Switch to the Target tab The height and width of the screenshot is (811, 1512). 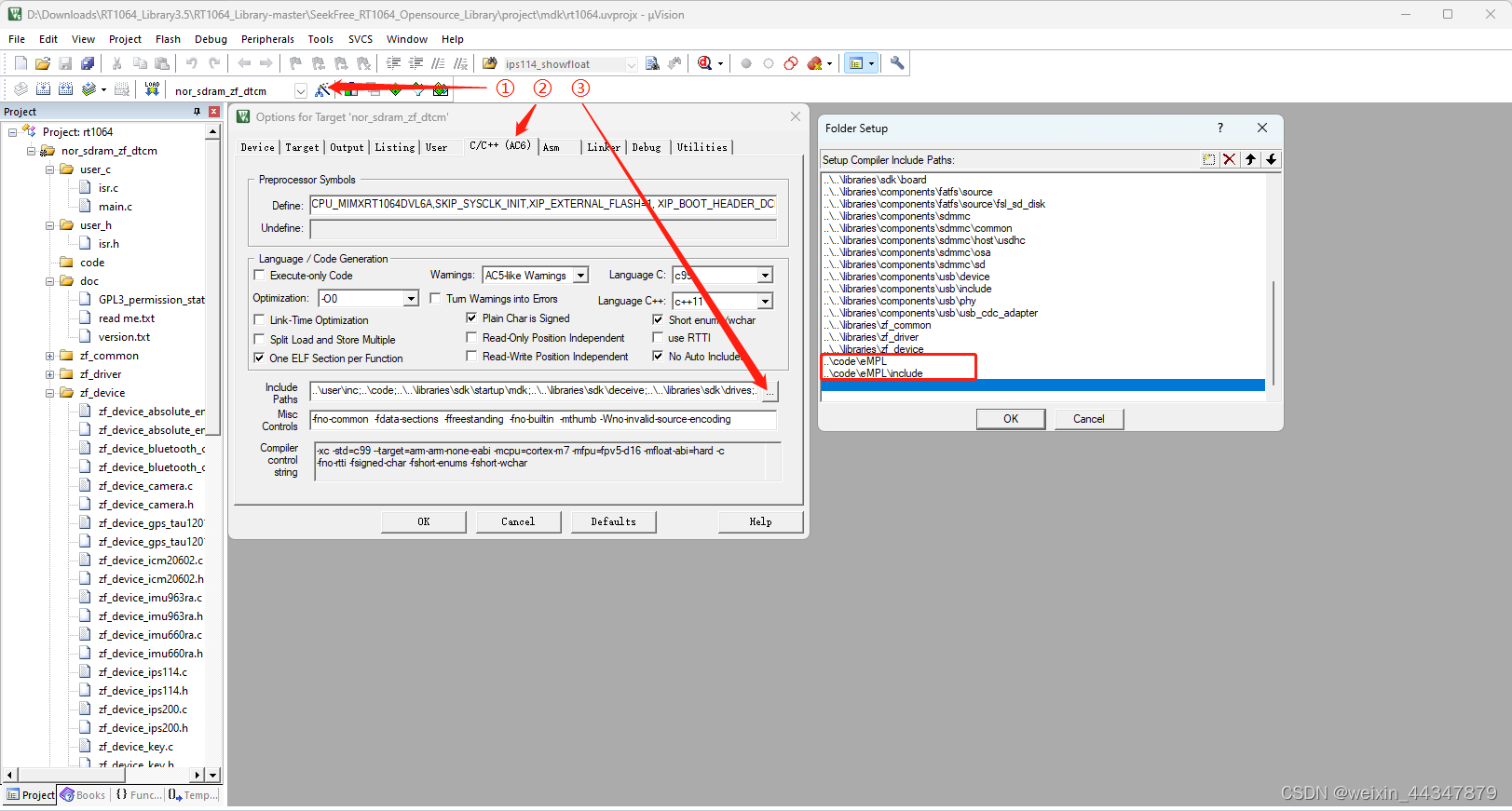tap(302, 147)
